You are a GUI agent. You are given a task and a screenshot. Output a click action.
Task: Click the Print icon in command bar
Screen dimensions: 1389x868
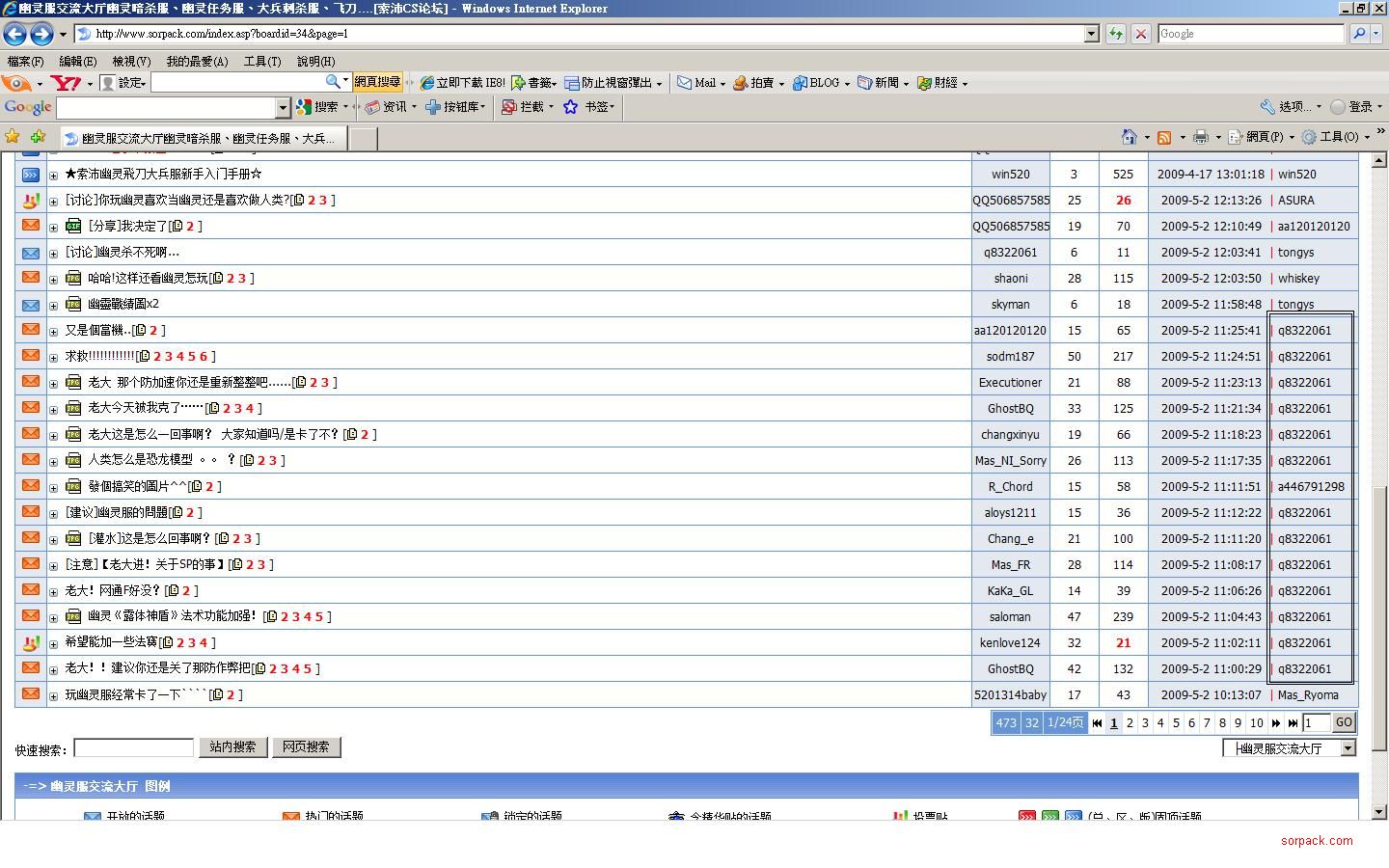click(x=1200, y=137)
